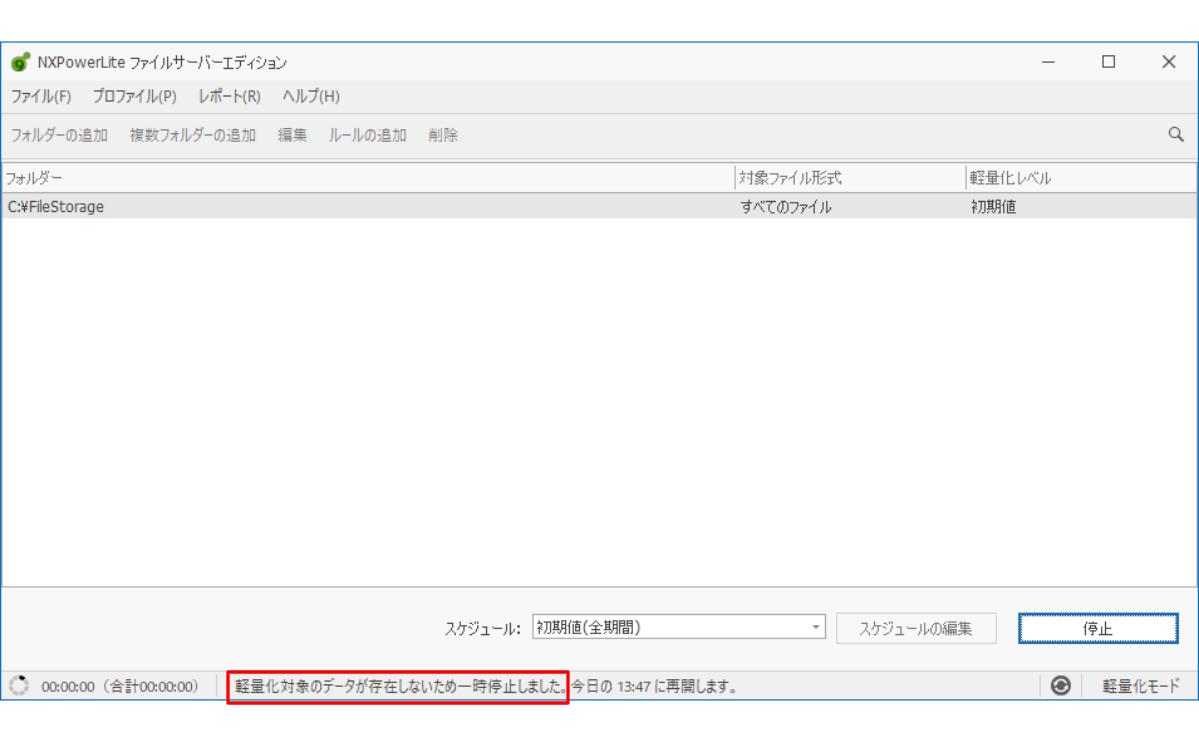The height and width of the screenshot is (742, 1199).
Task: Open the レポート(R) menu
Action: [229, 96]
